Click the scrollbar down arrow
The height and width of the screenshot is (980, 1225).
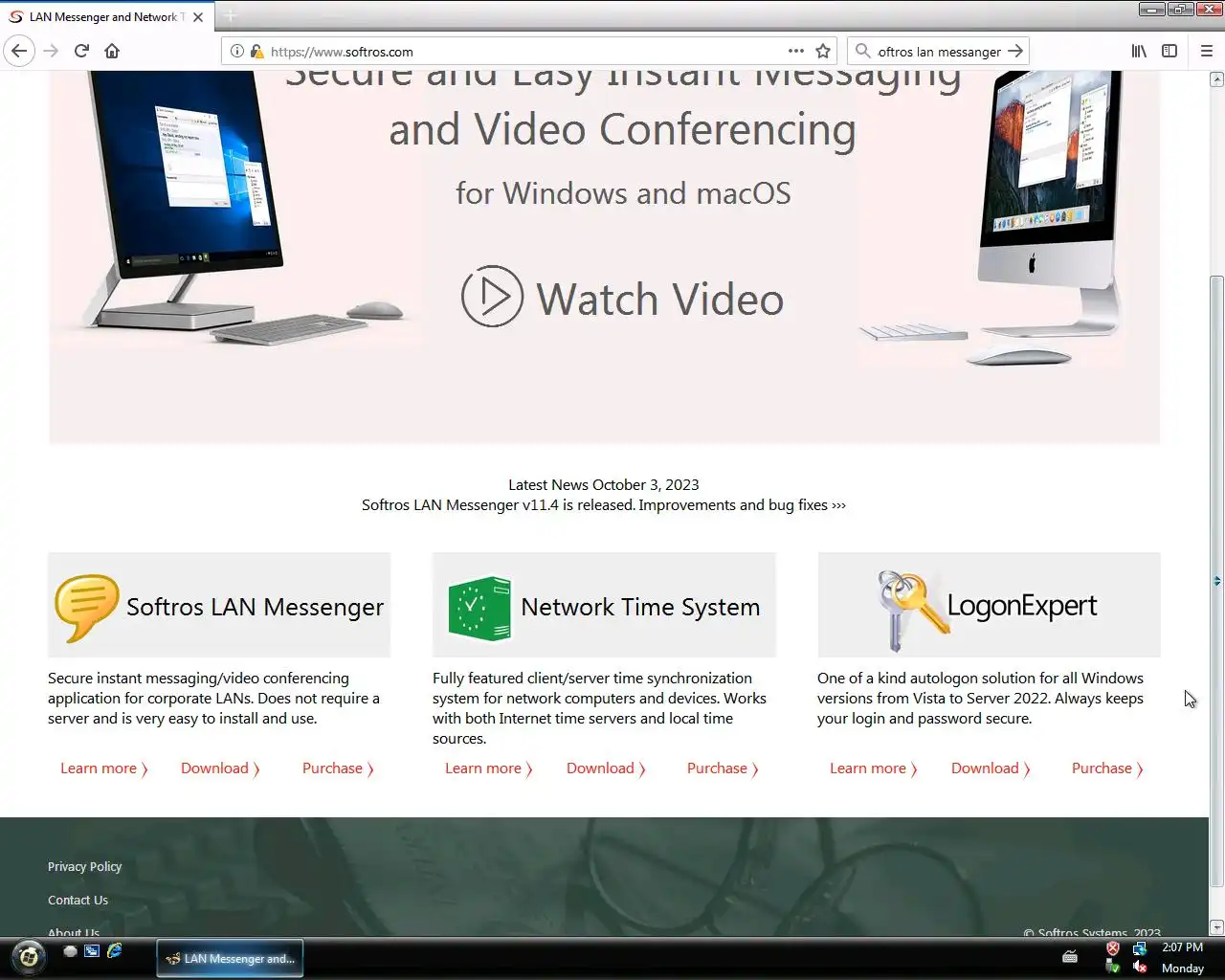pos(1216,927)
